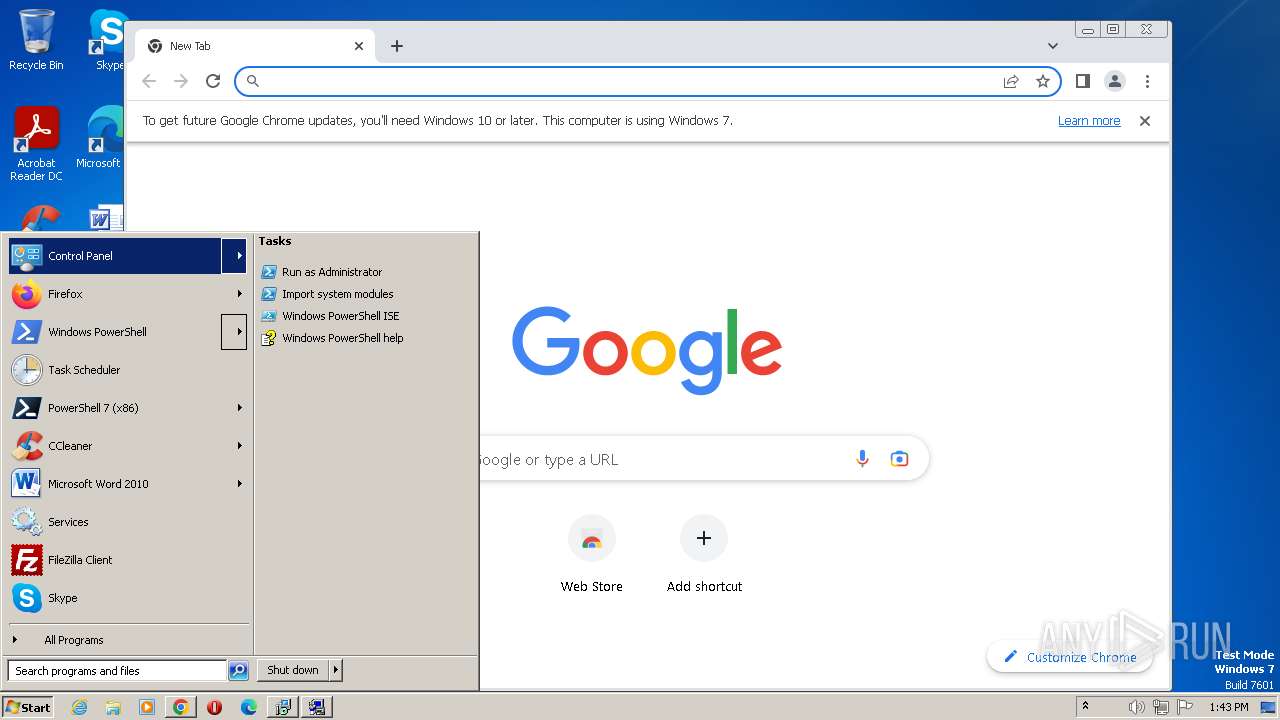Open Opera from taskbar
1280x720 pixels.
pos(214,707)
